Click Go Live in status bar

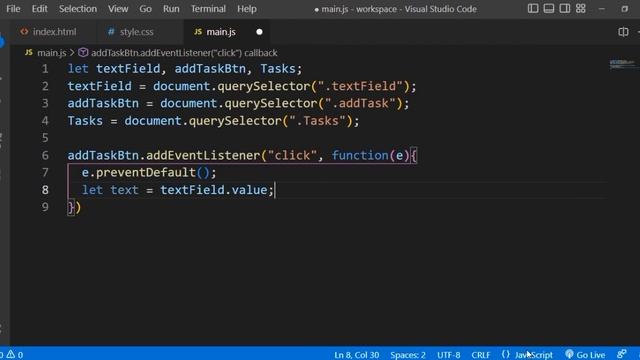(590, 355)
